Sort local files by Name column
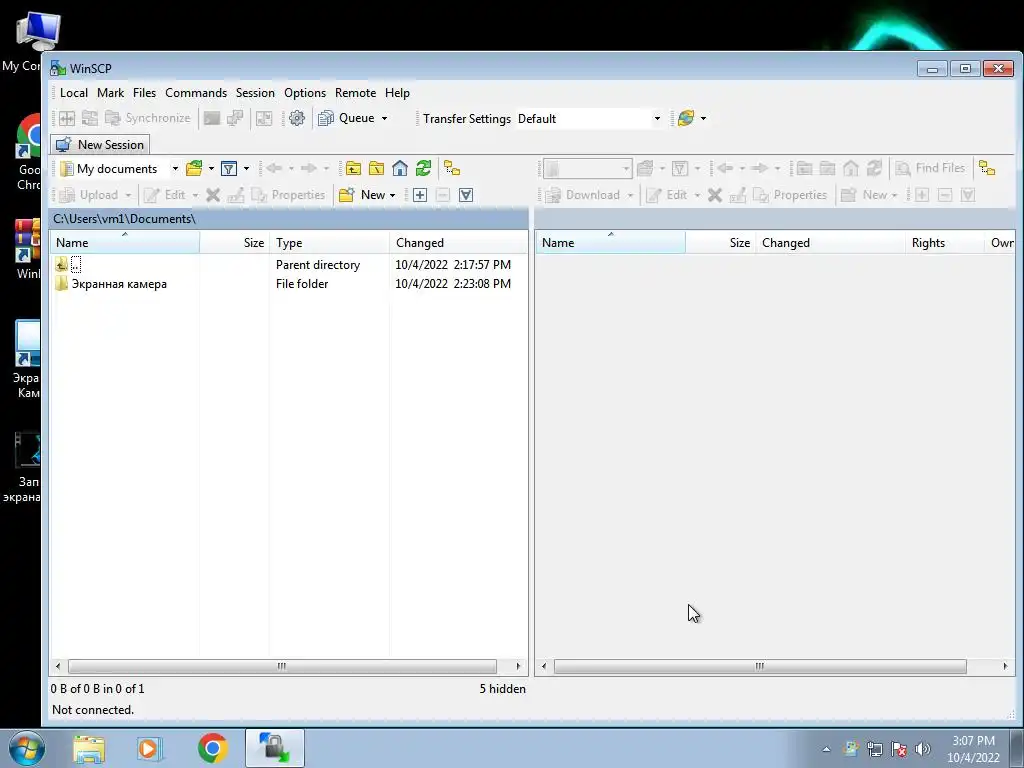This screenshot has height=768, width=1024. [125, 242]
